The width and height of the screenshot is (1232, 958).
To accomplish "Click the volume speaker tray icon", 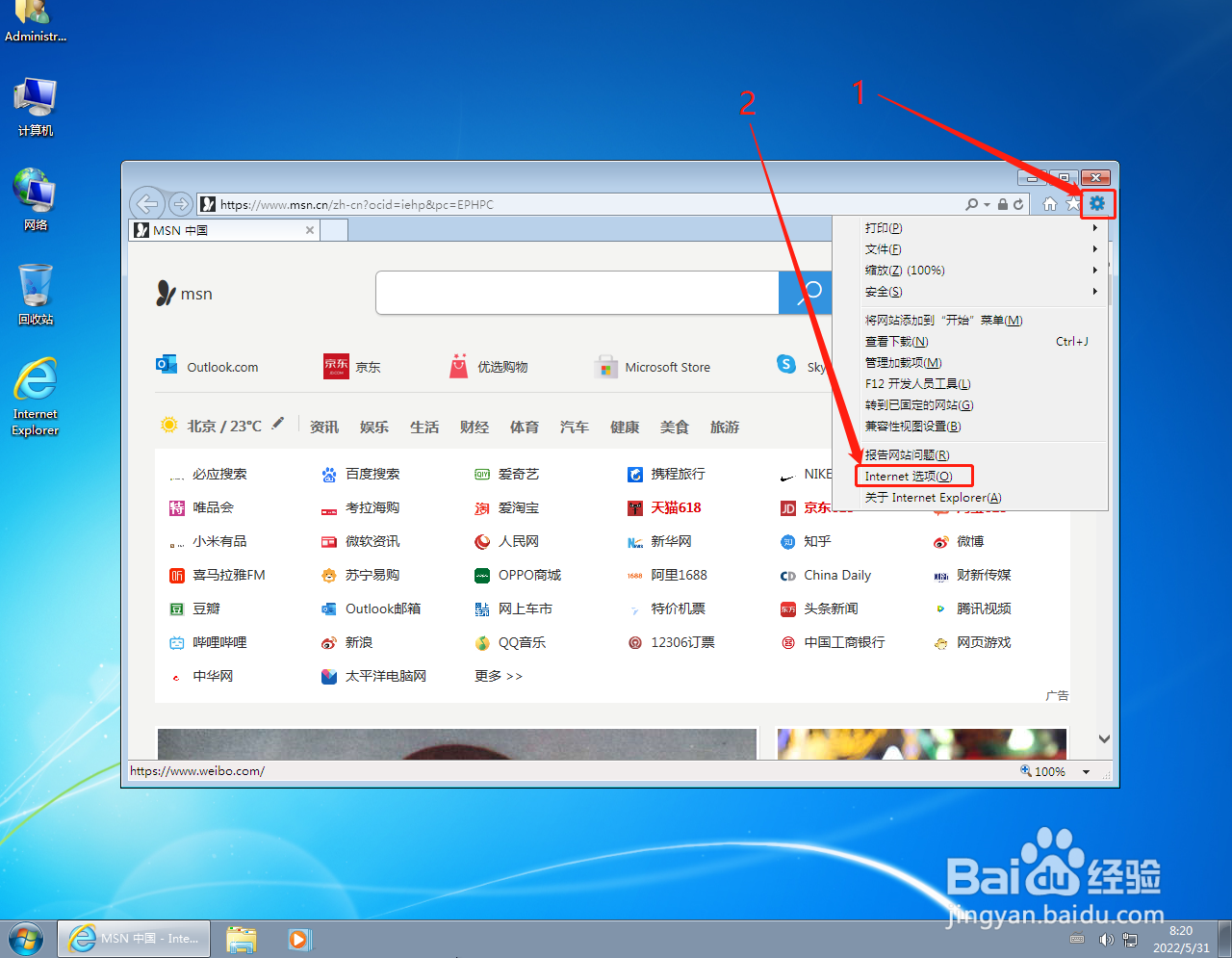I will pyautogui.click(x=1106, y=939).
